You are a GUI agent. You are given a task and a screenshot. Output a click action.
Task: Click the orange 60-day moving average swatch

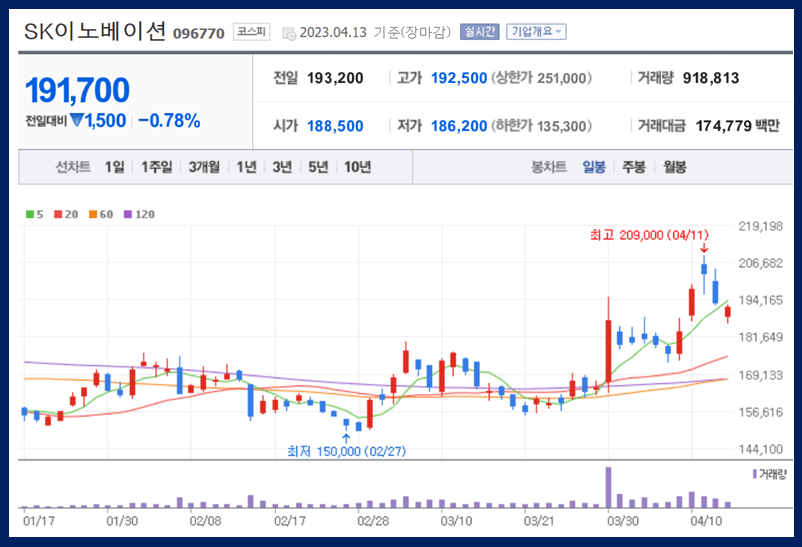93,214
